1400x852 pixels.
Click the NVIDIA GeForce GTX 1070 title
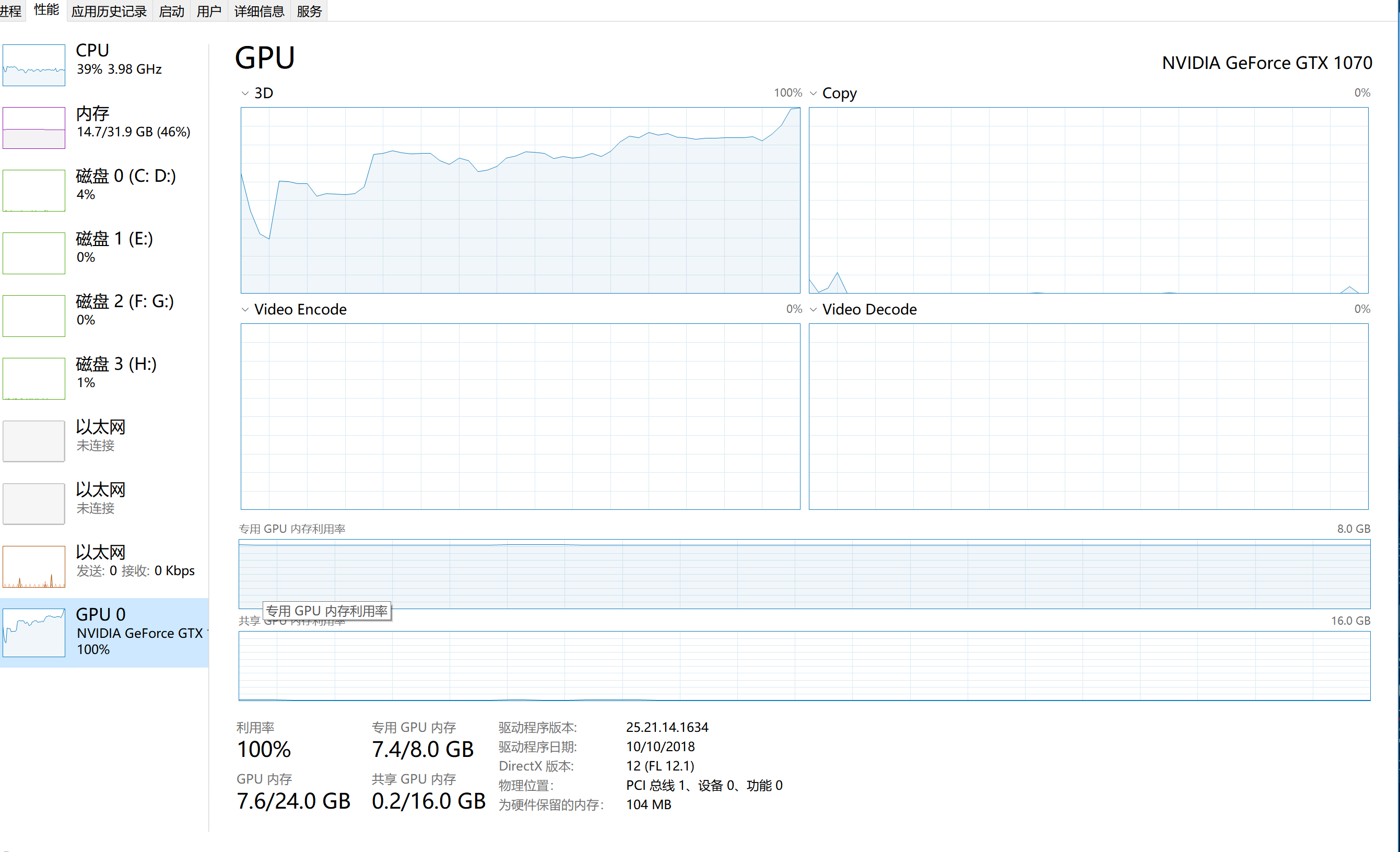[x=1267, y=63]
